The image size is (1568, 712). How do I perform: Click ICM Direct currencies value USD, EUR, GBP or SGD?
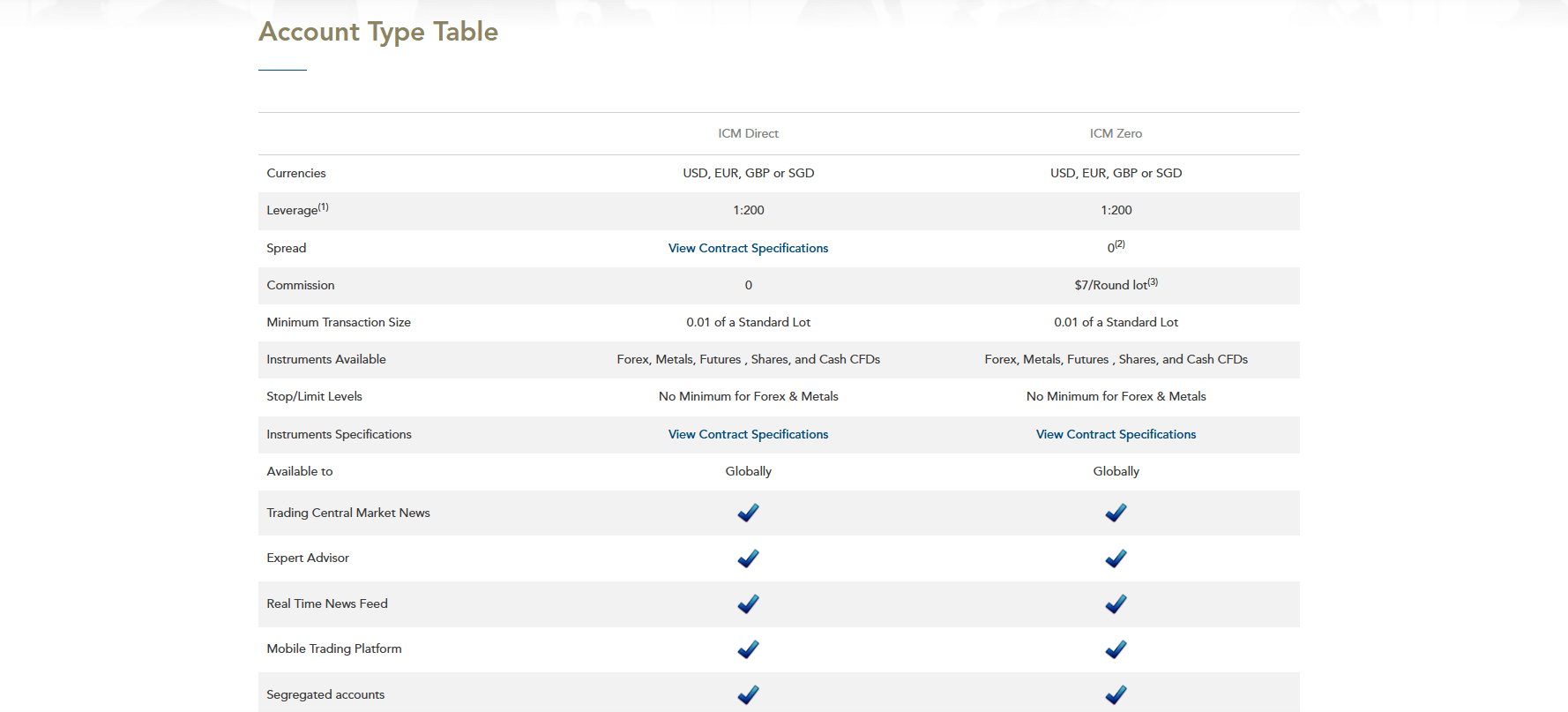748,173
